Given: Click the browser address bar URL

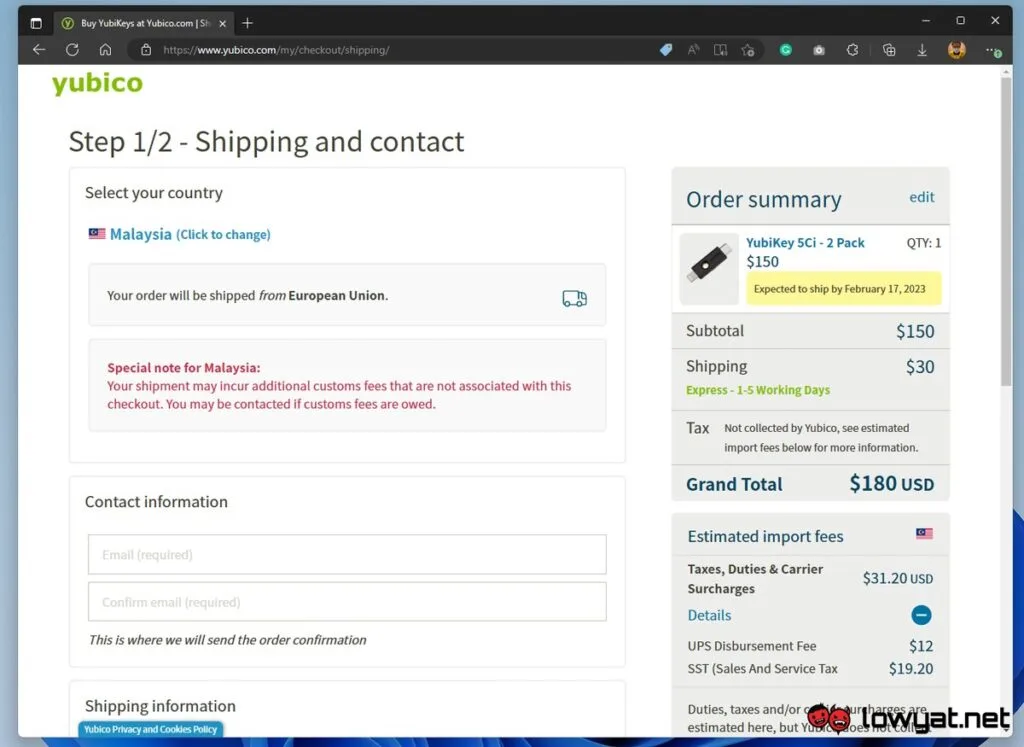Looking at the screenshot, I should point(276,50).
